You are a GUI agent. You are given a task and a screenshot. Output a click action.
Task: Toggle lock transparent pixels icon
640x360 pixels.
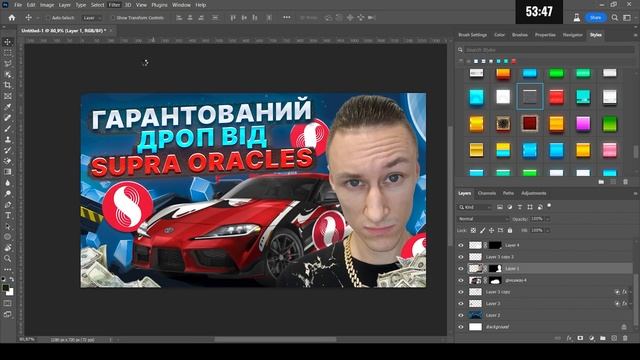pyautogui.click(x=473, y=231)
